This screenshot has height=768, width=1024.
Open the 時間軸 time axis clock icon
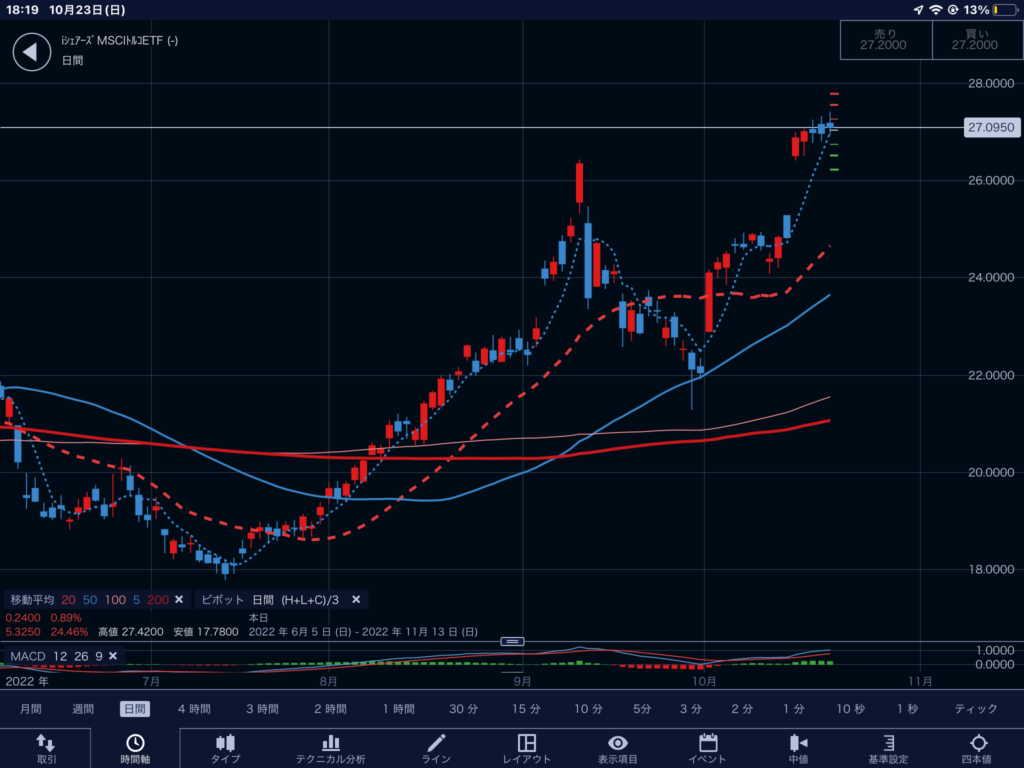[134, 748]
